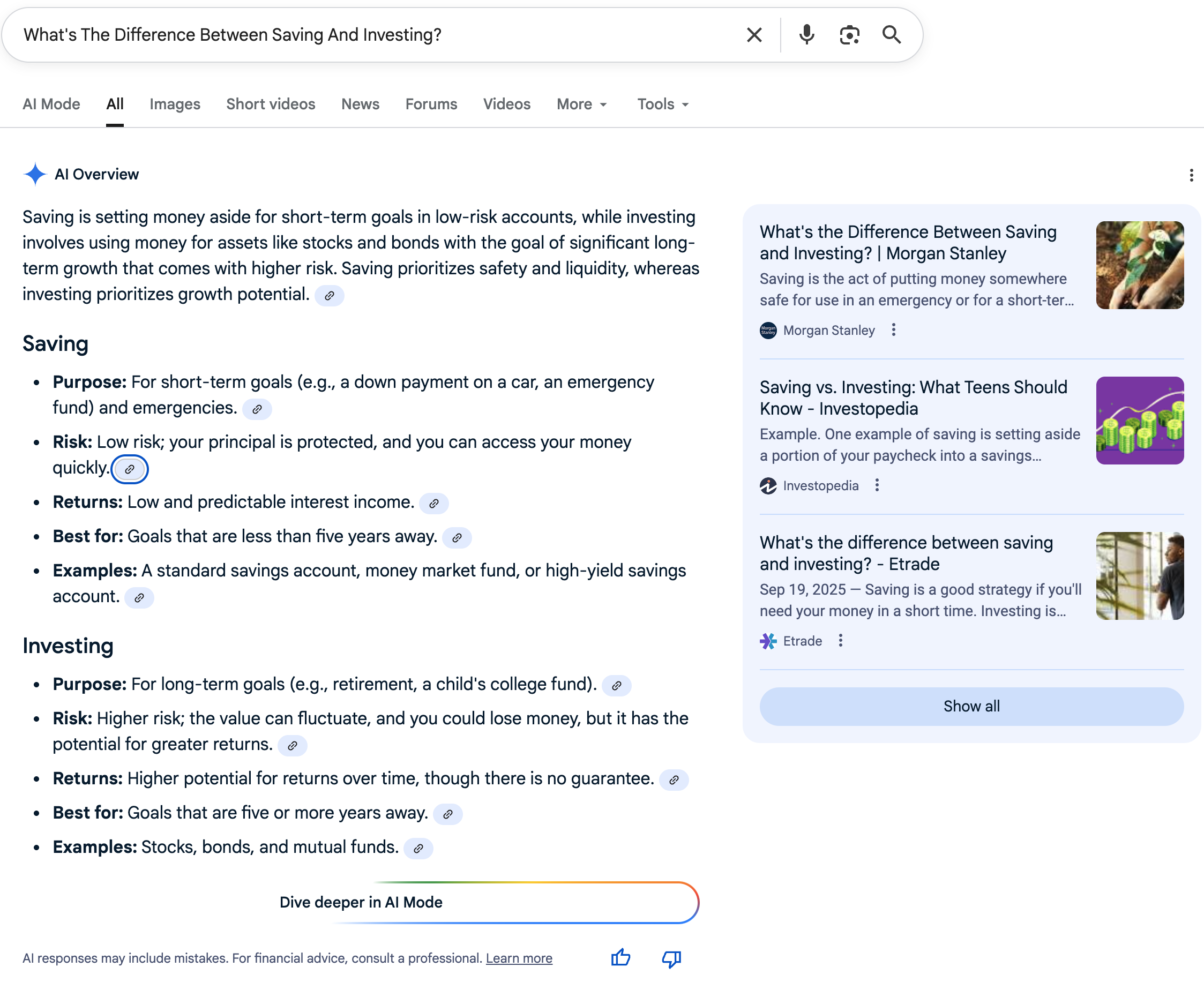Give thumbs down to the AI response
This screenshot has height=982, width=1204.
[670, 958]
